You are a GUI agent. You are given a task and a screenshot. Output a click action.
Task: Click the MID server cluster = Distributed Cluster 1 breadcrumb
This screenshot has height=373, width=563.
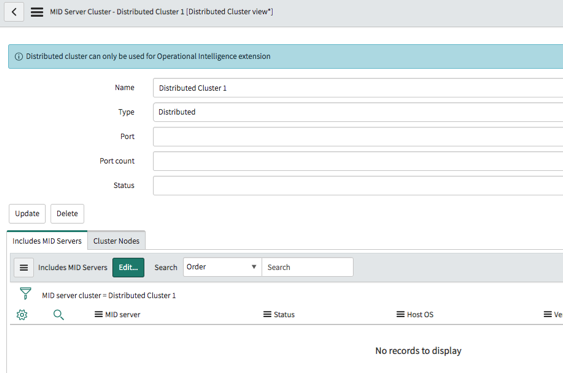tap(109, 295)
